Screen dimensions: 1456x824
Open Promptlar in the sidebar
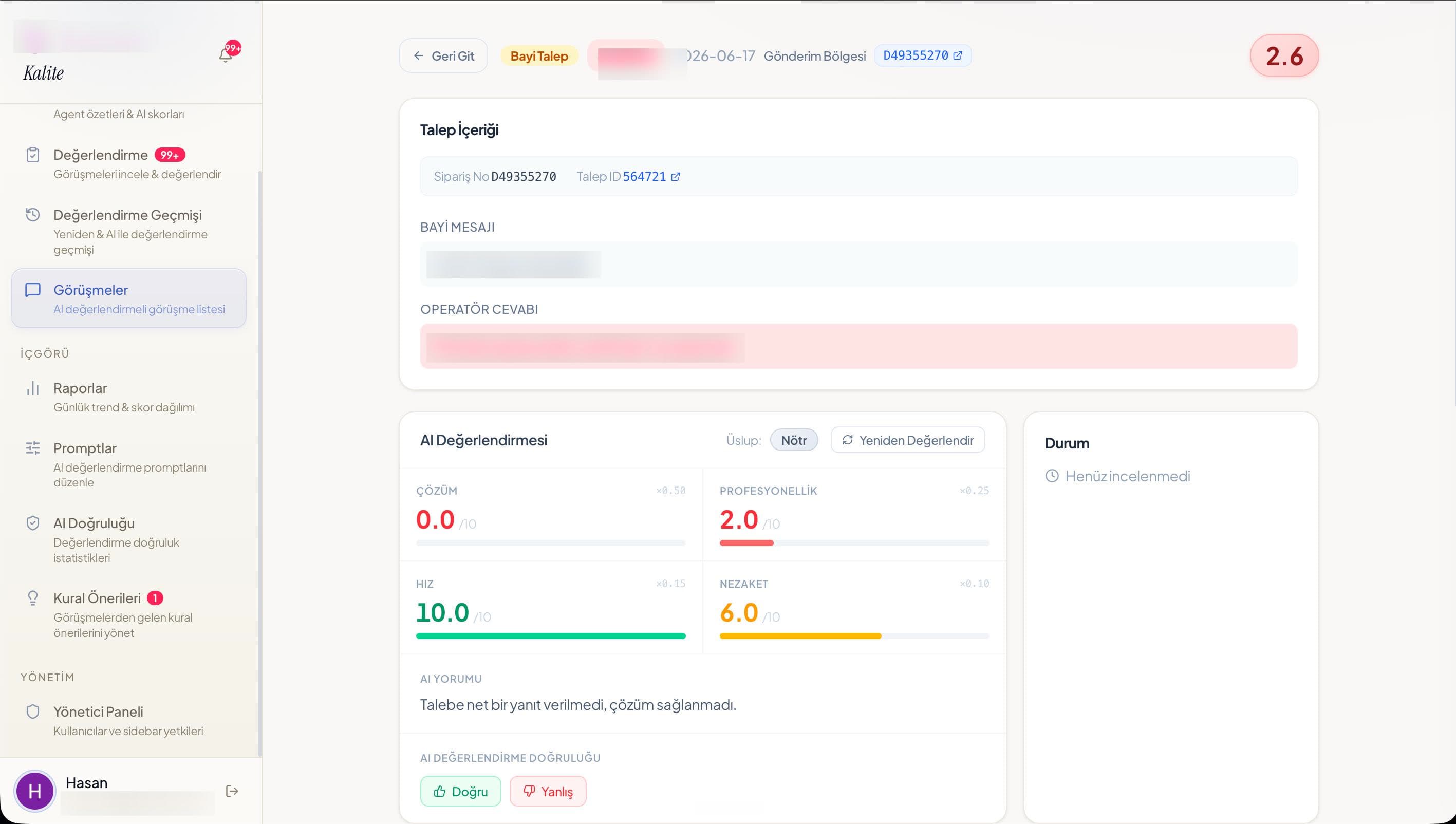pyautogui.click(x=129, y=464)
